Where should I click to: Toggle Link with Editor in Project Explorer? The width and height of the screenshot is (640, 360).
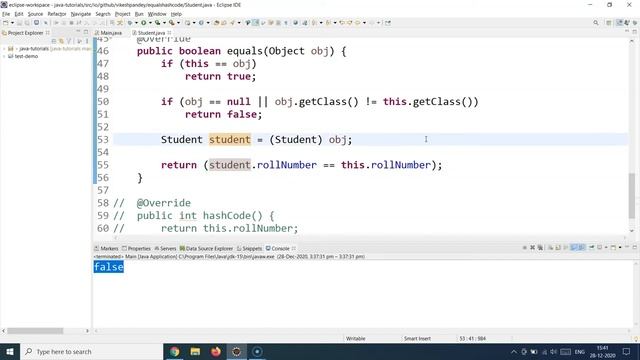(61, 41)
